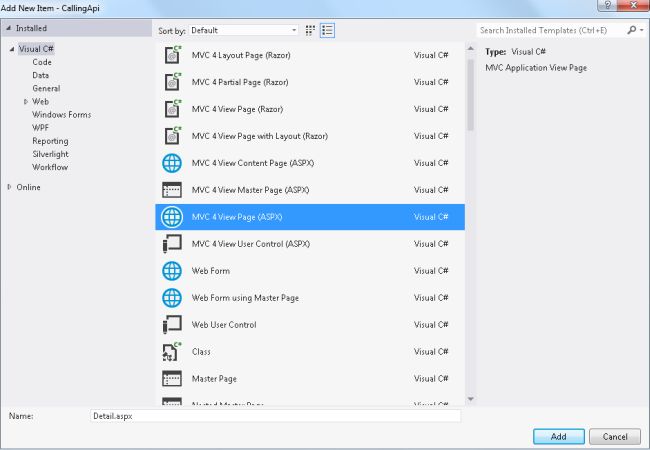This screenshot has width=650, height=450.
Task: Click the Installed header label
Action: click(31, 28)
